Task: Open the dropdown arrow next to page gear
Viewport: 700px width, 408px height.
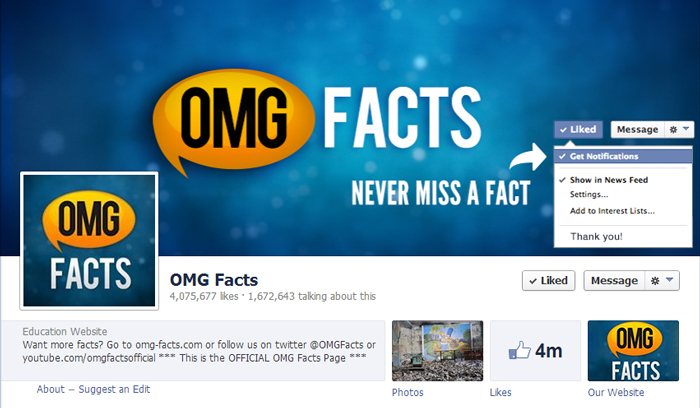Action: click(670, 280)
